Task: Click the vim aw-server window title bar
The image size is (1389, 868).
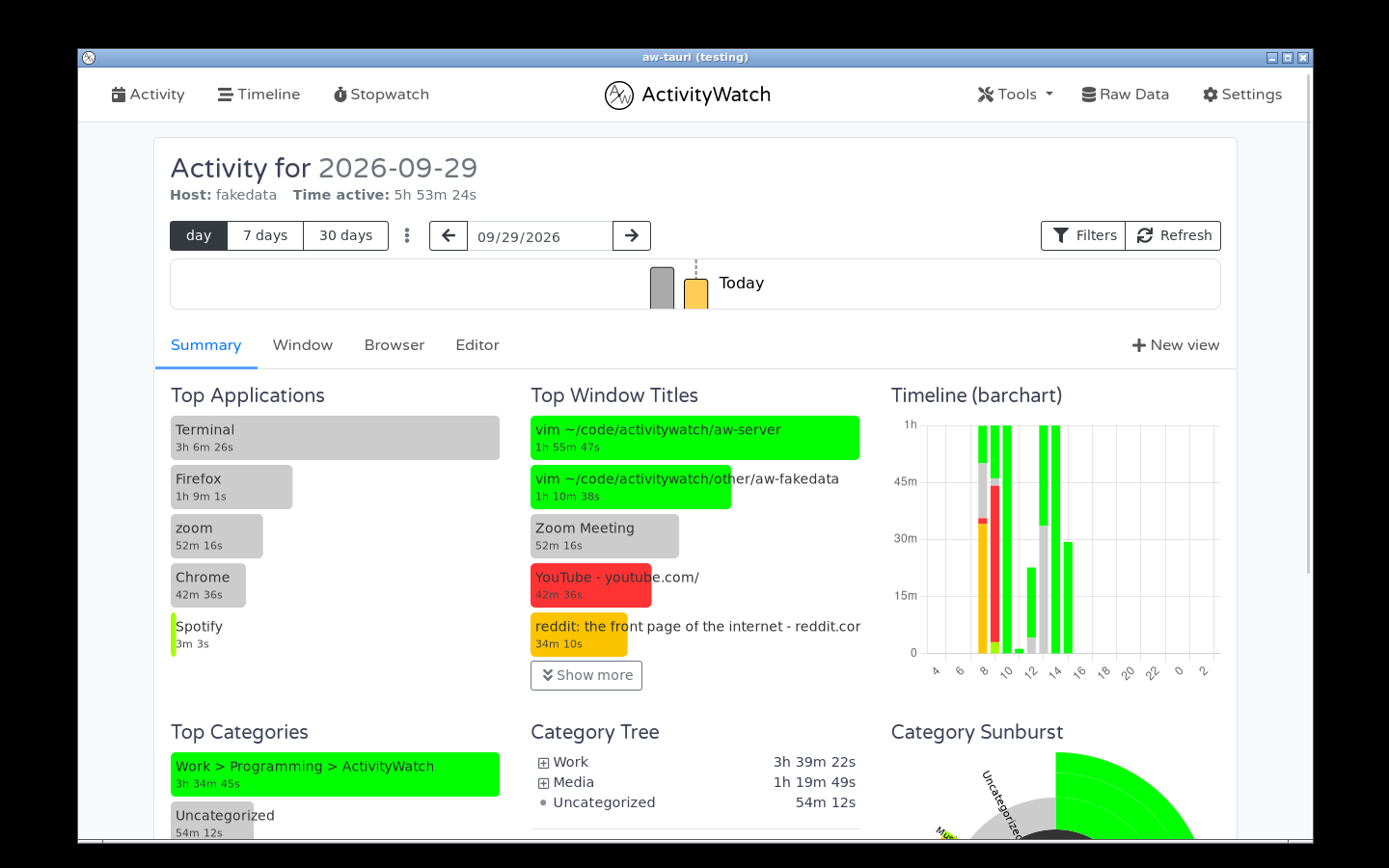Action: [x=694, y=438]
